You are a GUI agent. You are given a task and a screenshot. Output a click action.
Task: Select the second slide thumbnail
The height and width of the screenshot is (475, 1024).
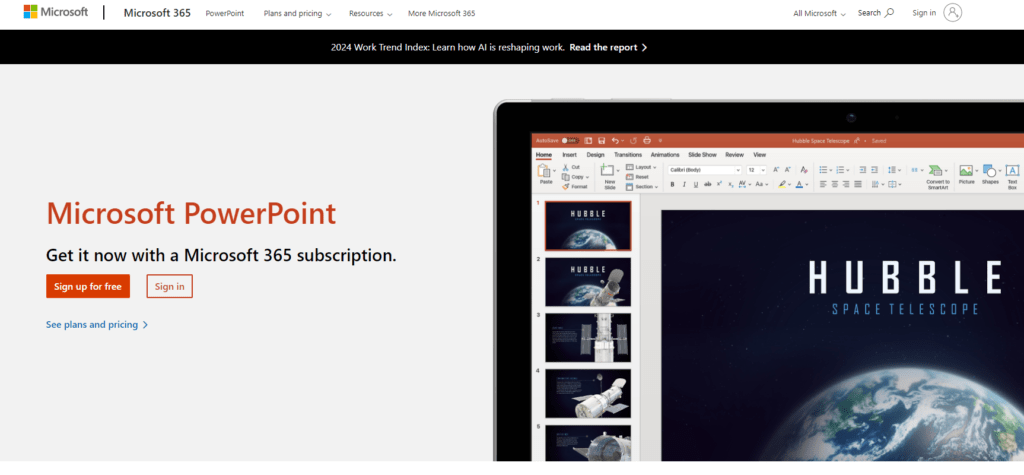[x=588, y=281]
